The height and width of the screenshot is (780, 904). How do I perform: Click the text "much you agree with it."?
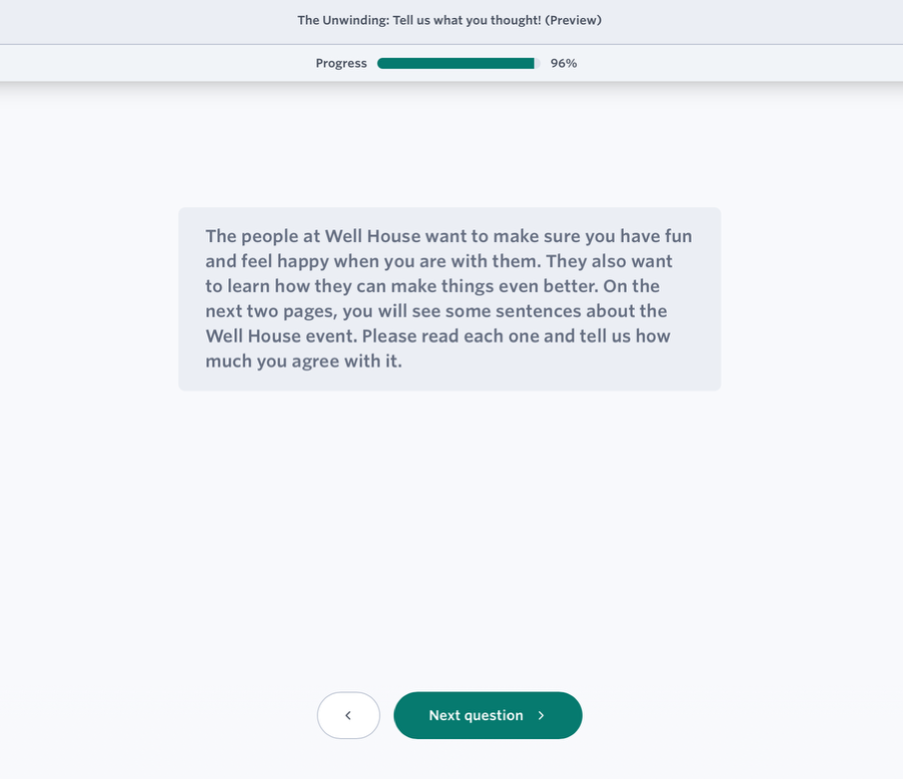[303, 361]
